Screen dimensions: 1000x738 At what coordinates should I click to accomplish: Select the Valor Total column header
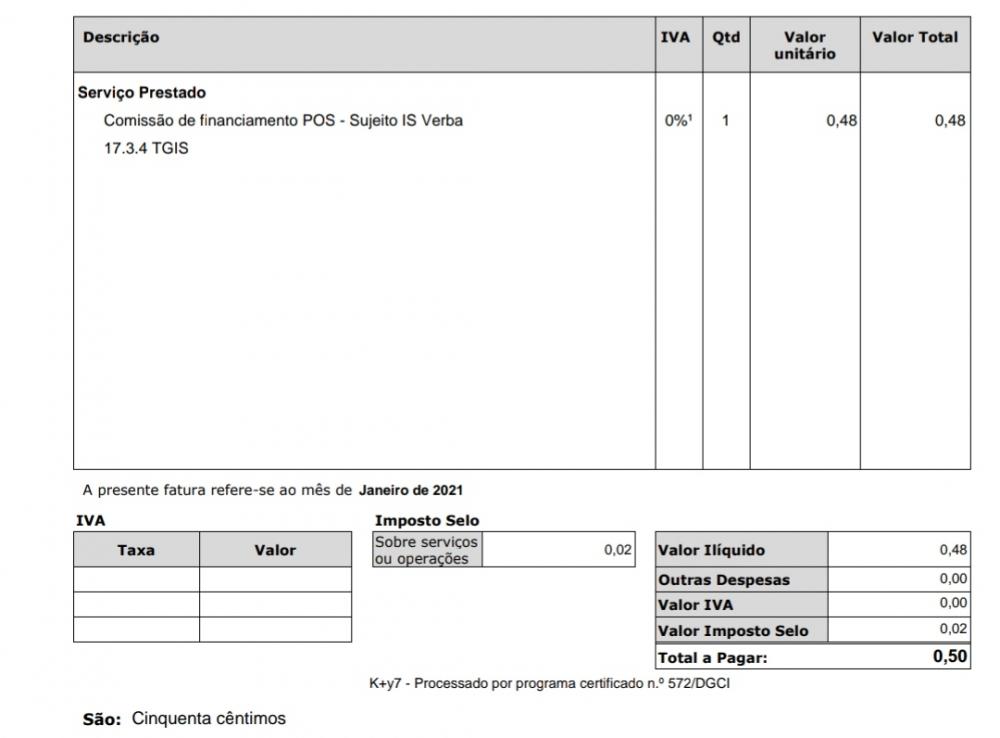(914, 38)
